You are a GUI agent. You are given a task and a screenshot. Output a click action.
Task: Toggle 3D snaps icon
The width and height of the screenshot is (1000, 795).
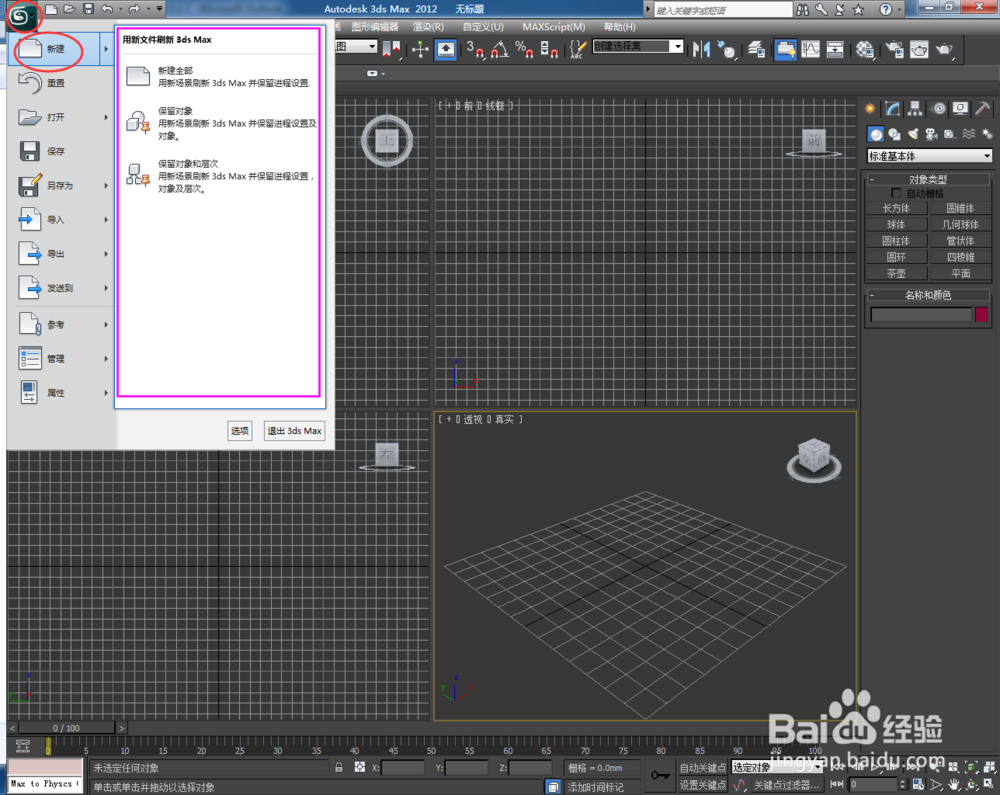474,49
